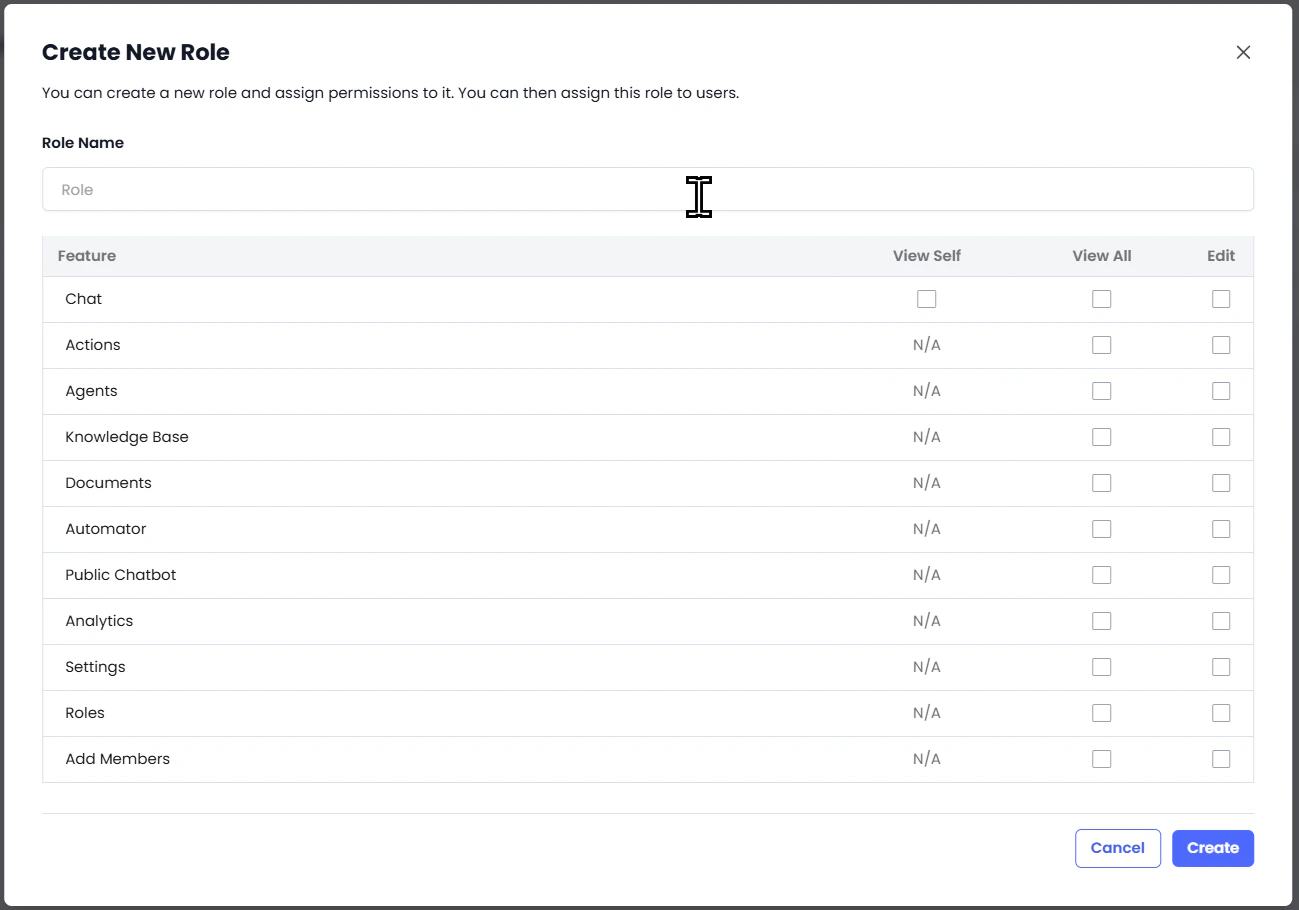Check View All for Automator
This screenshot has width=1299, height=910.
[1101, 529]
